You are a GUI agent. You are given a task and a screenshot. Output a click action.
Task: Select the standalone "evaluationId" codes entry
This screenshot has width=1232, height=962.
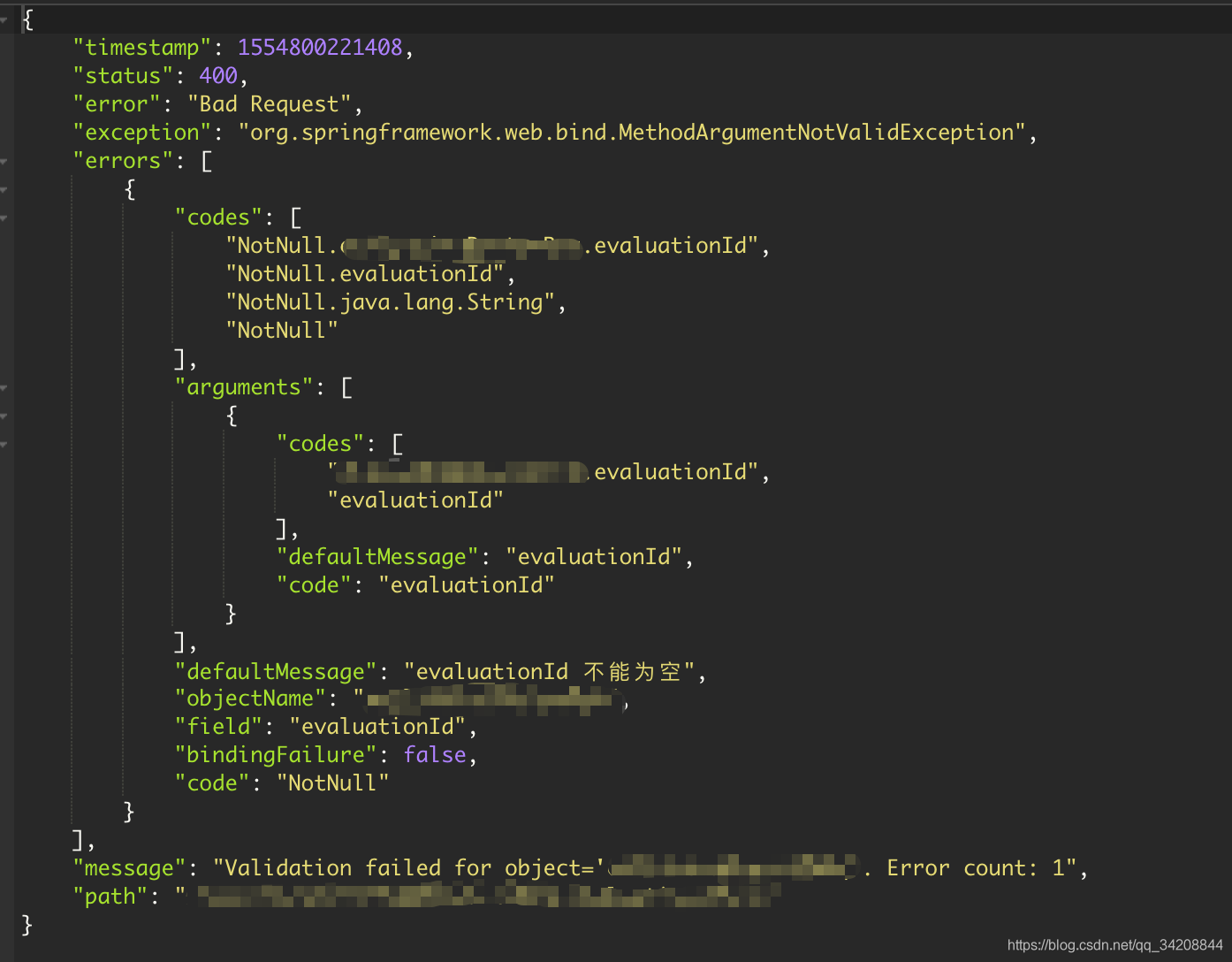tap(415, 500)
